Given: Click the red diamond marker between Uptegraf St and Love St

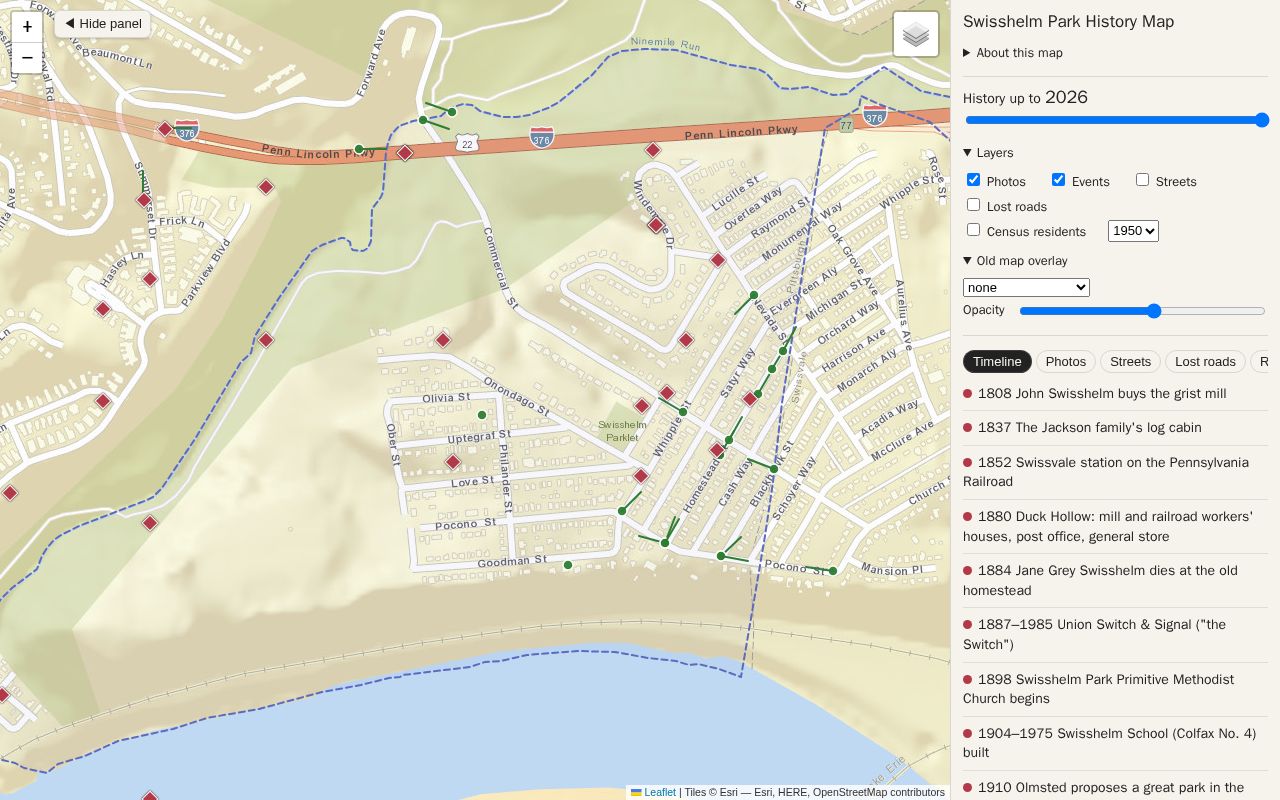Looking at the screenshot, I should (x=453, y=462).
